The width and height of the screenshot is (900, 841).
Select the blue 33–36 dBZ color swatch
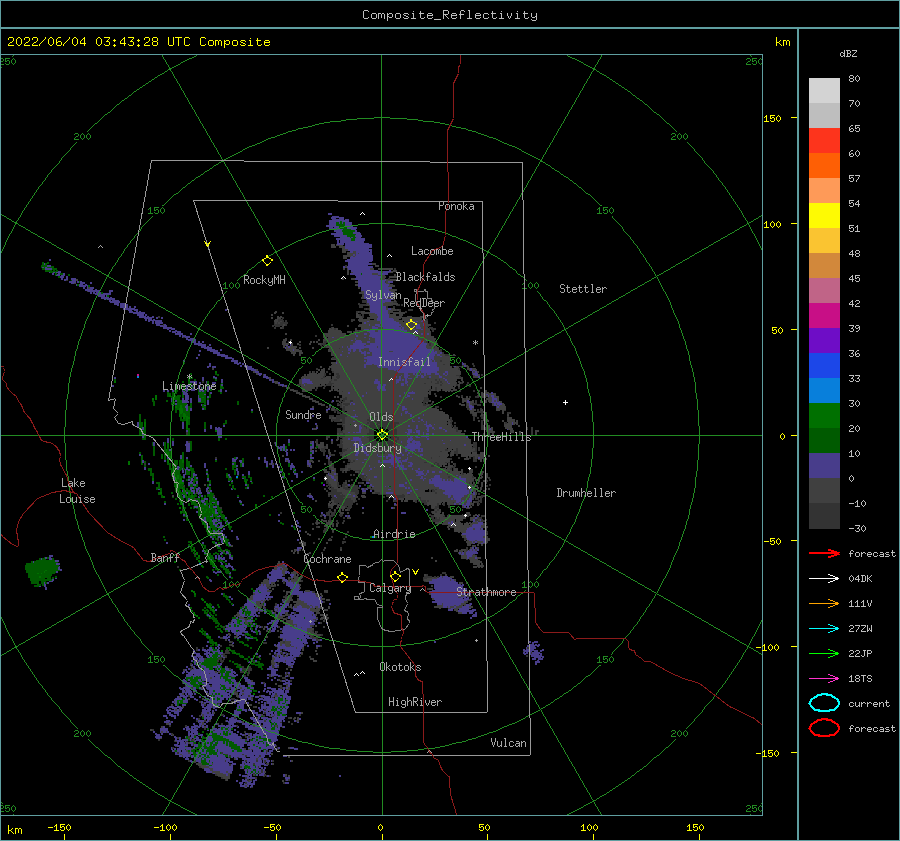tap(824, 366)
